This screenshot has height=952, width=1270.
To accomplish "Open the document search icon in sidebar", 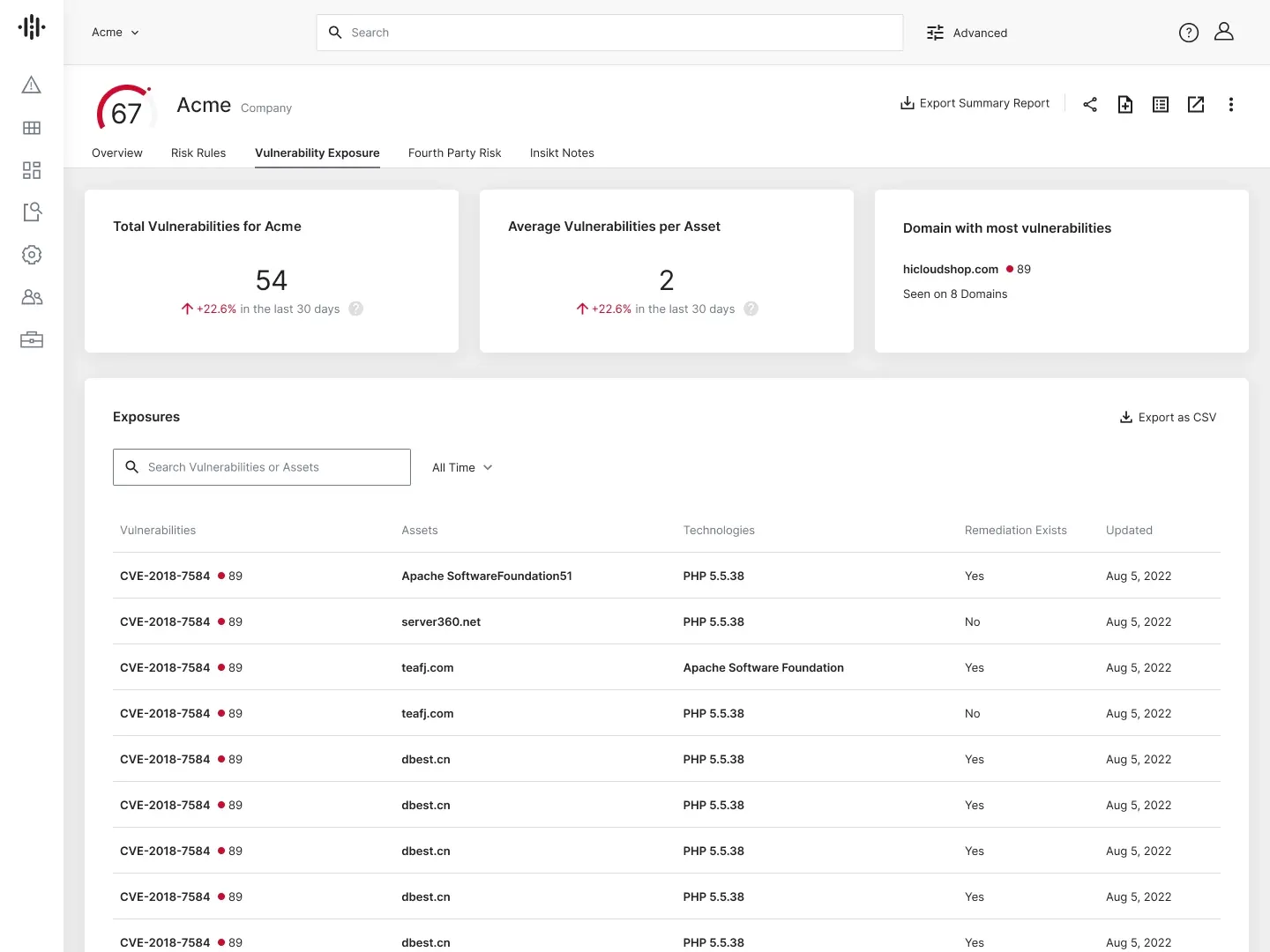I will [32, 212].
